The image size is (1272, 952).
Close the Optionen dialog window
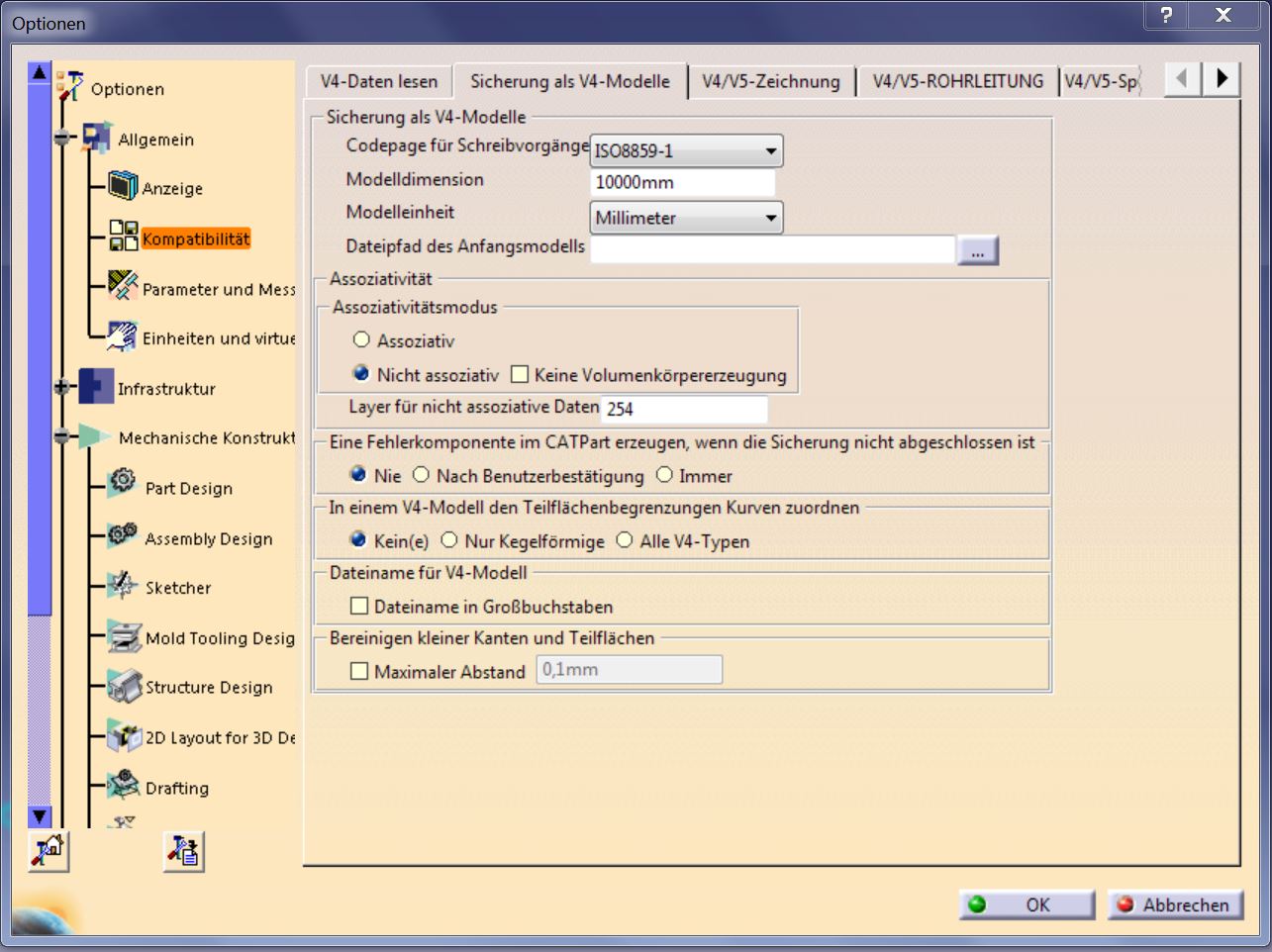tap(1223, 15)
